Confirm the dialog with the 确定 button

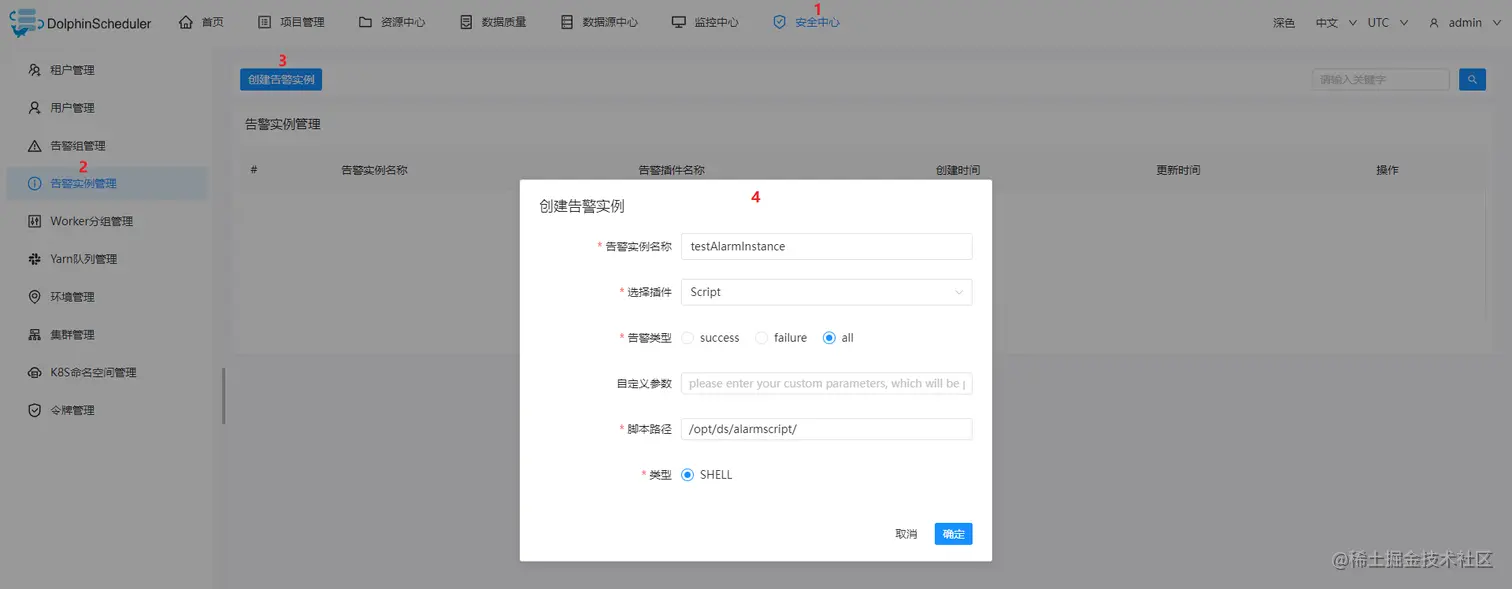point(952,533)
